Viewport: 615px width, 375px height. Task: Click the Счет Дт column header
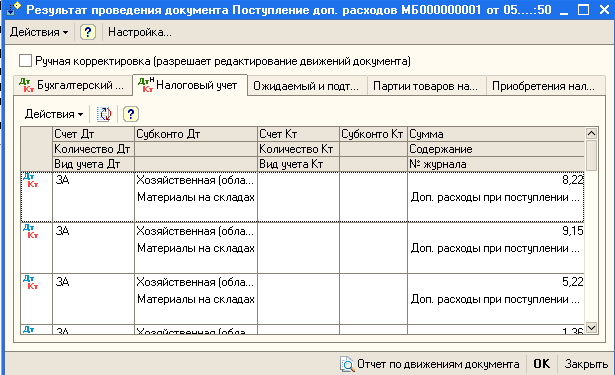point(93,134)
